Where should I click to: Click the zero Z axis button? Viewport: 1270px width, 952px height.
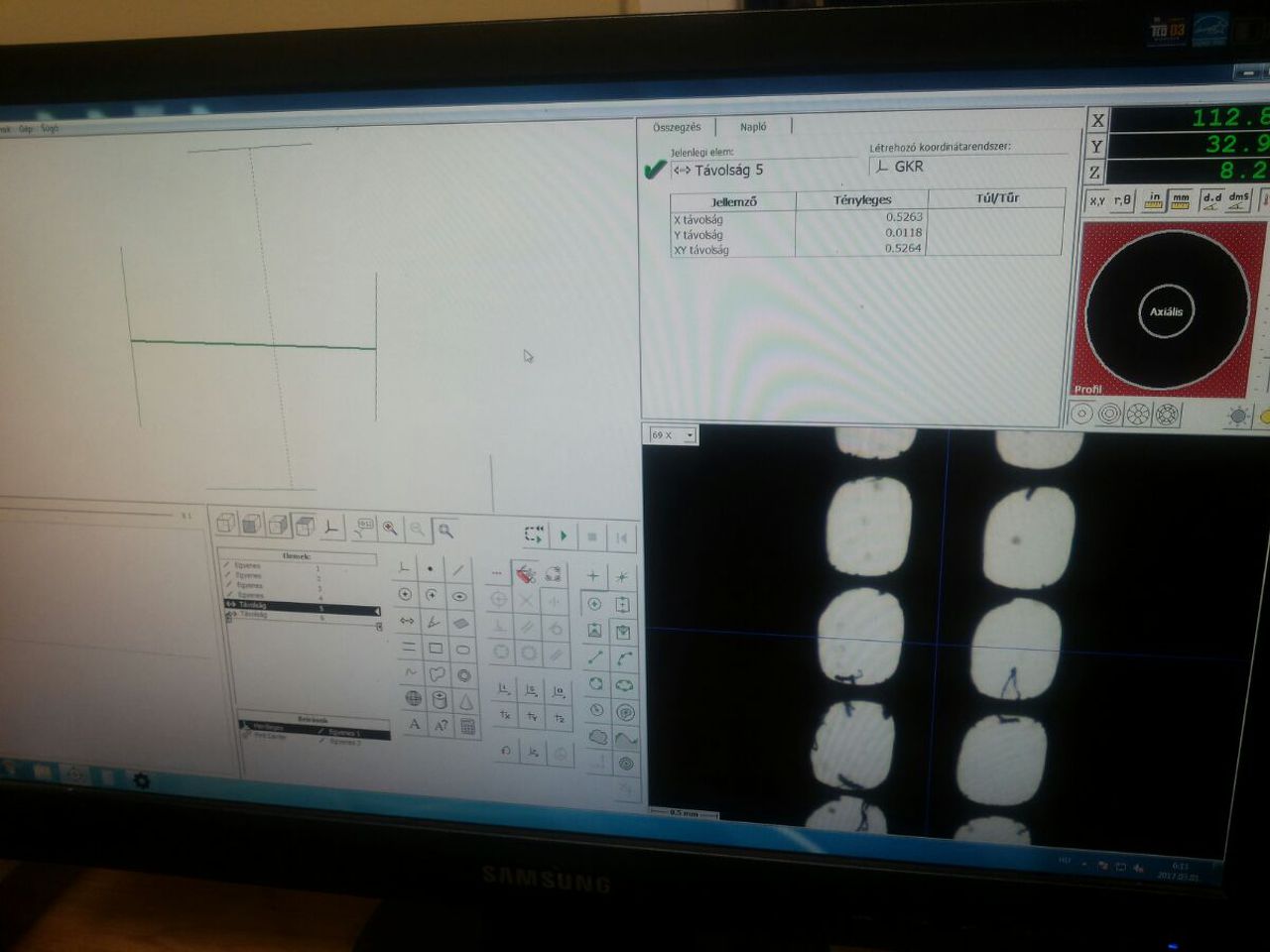[560, 718]
